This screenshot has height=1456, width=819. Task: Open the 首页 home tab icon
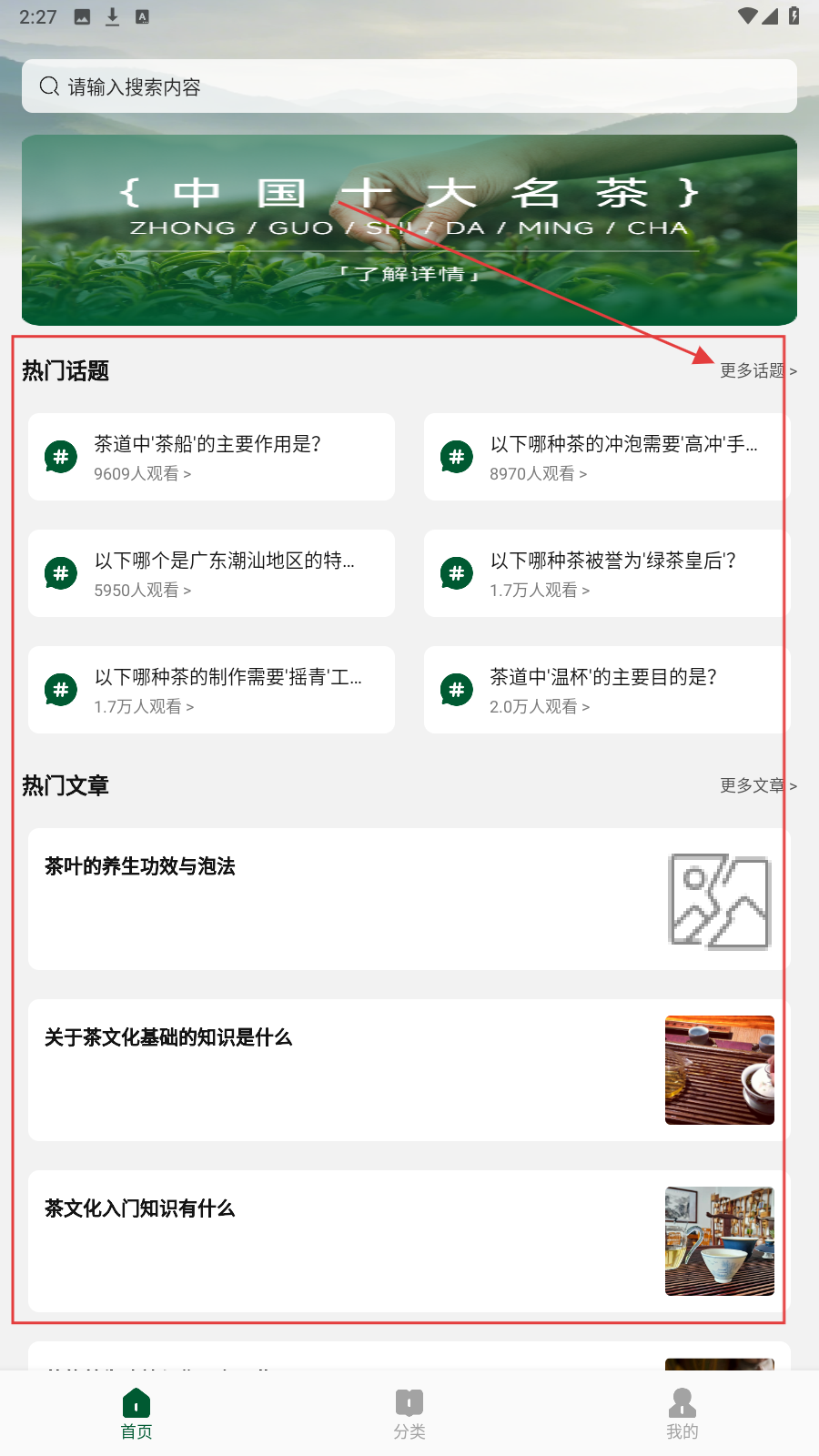point(136,1402)
